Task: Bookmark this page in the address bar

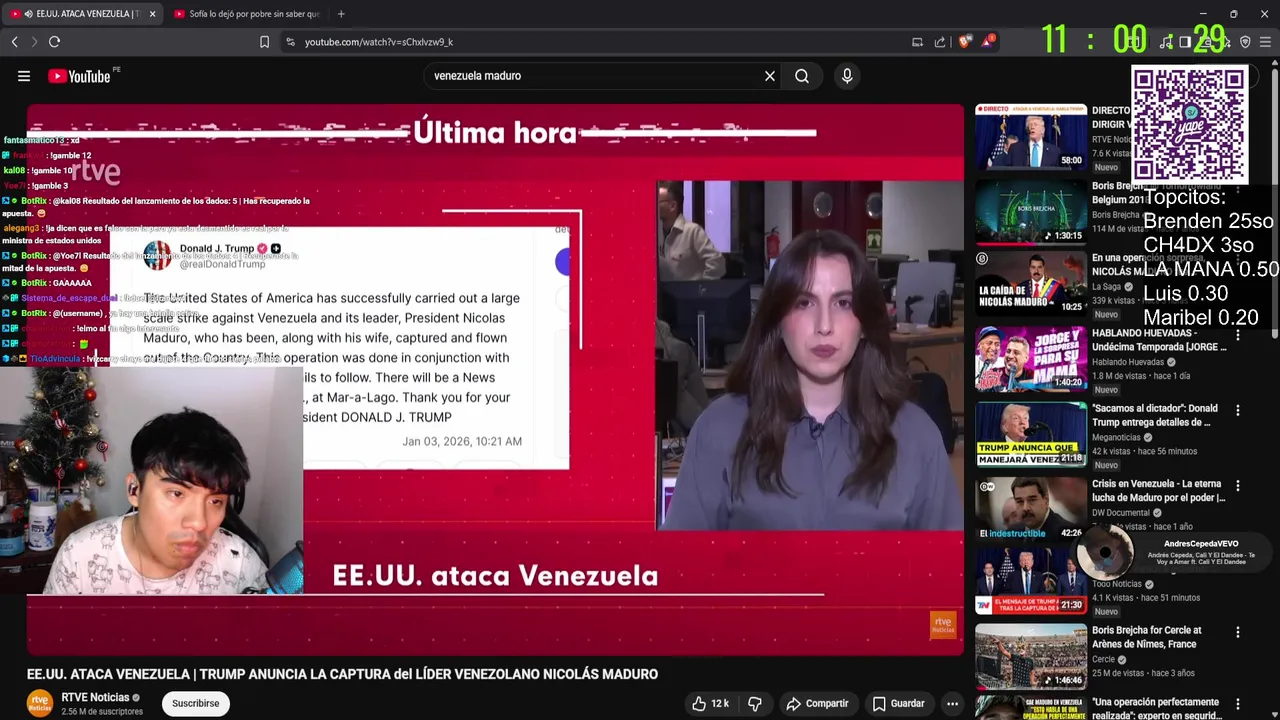Action: (264, 42)
